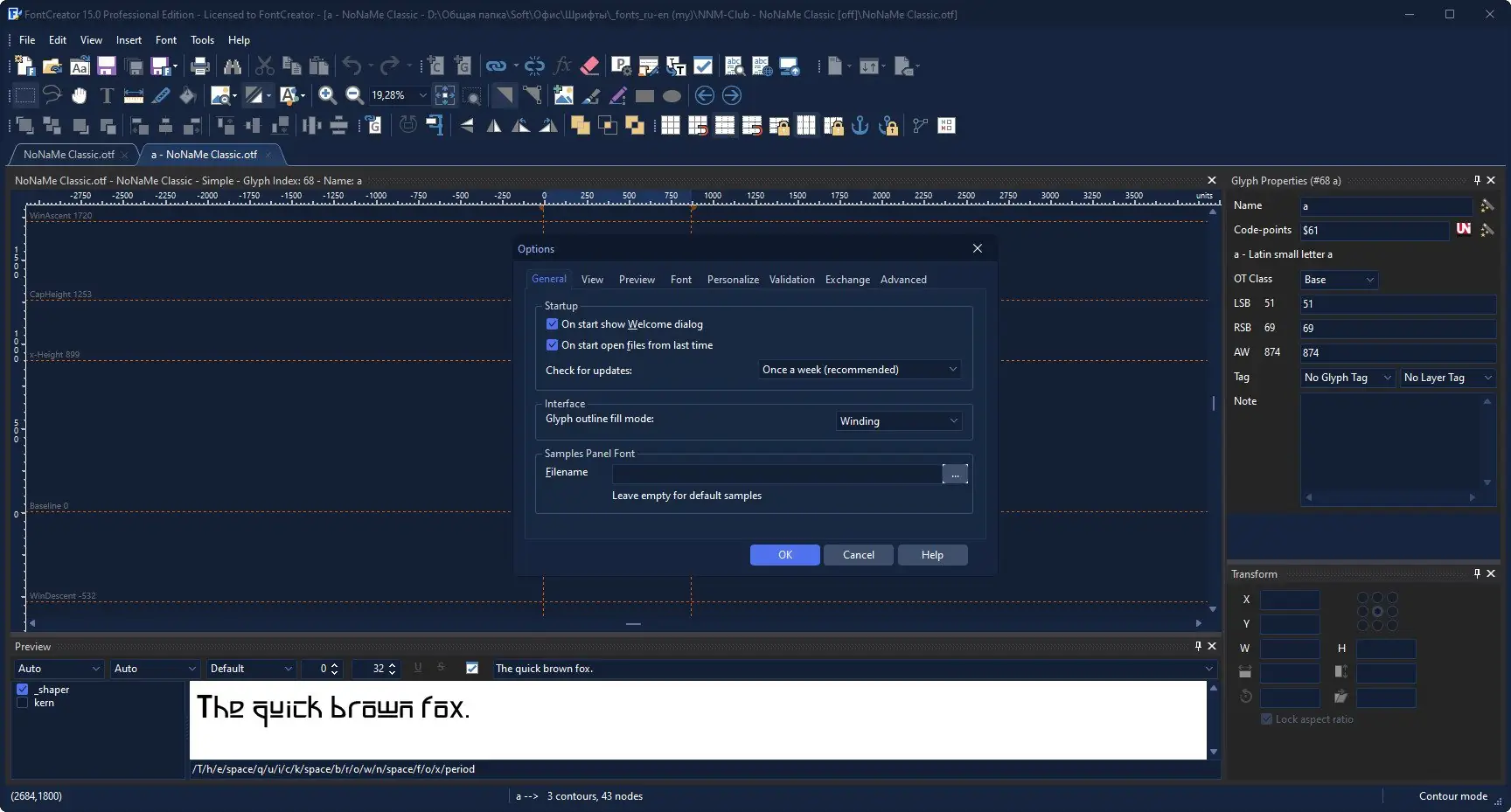Click the Import Image icon
This screenshot has width=1511, height=812.
click(564, 95)
